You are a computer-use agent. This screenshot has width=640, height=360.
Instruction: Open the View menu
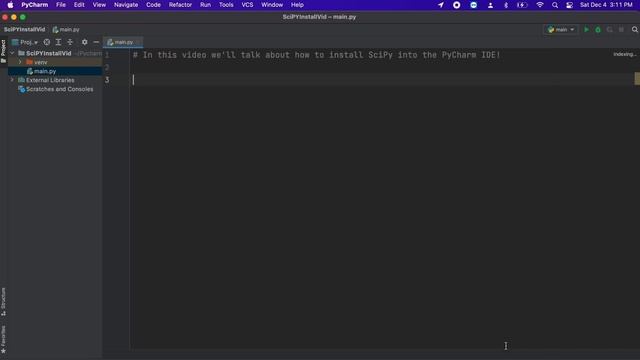tap(99, 5)
